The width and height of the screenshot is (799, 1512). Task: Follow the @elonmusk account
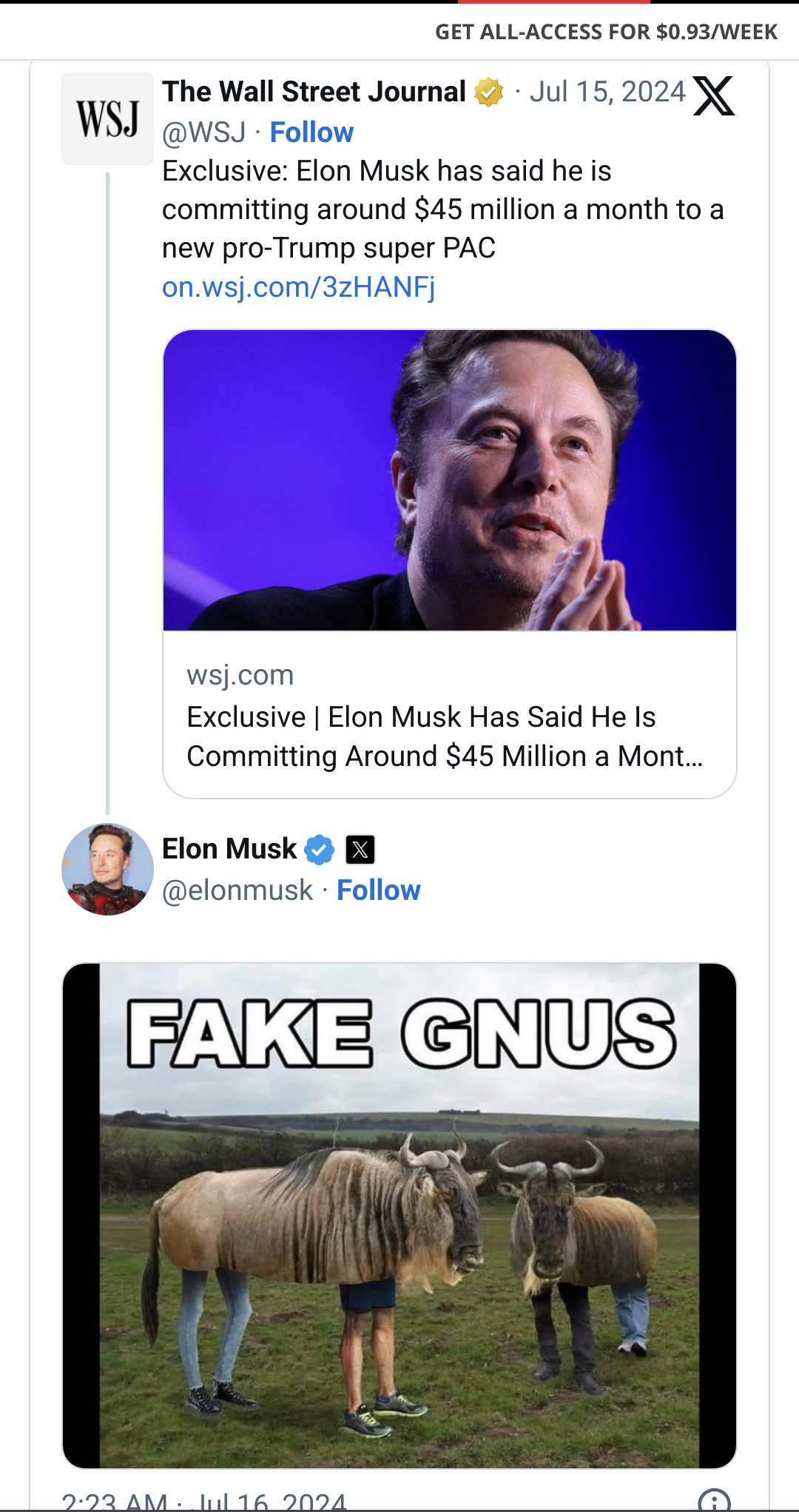tap(378, 890)
